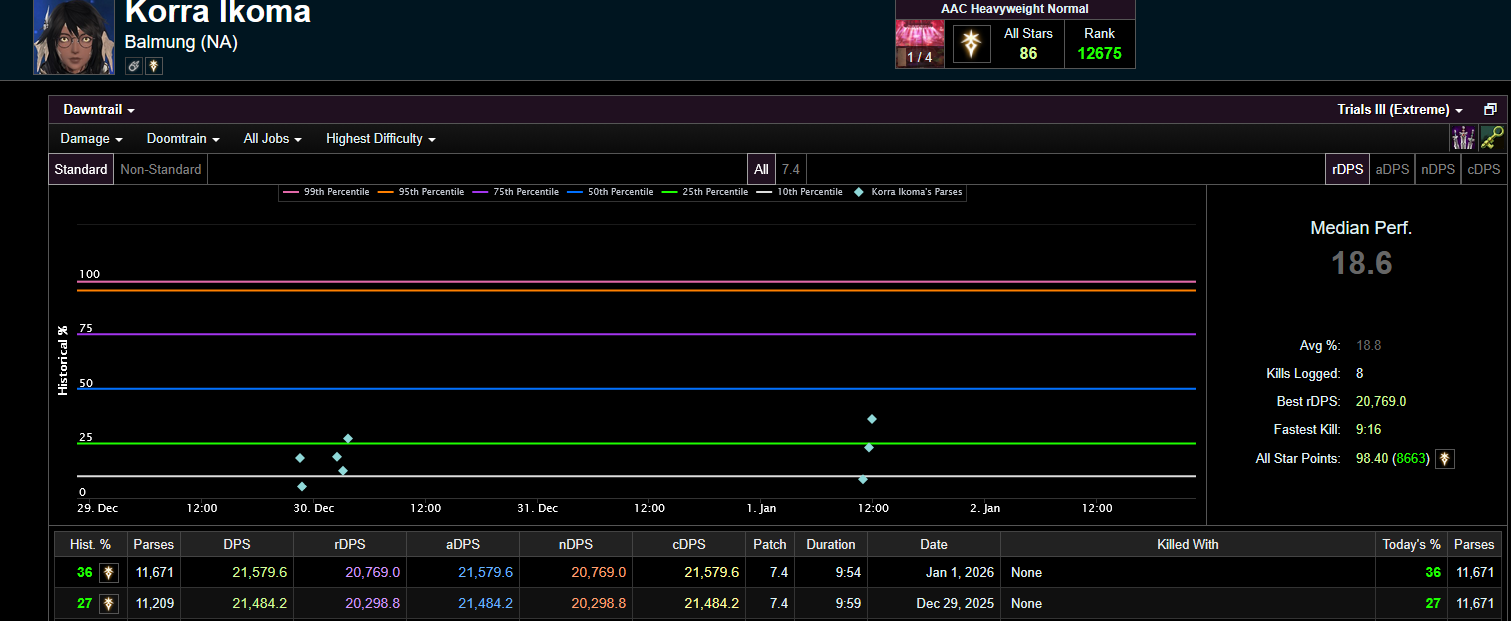Click the 9:54 duration cell
The height and width of the screenshot is (621, 1511).
pos(831,573)
